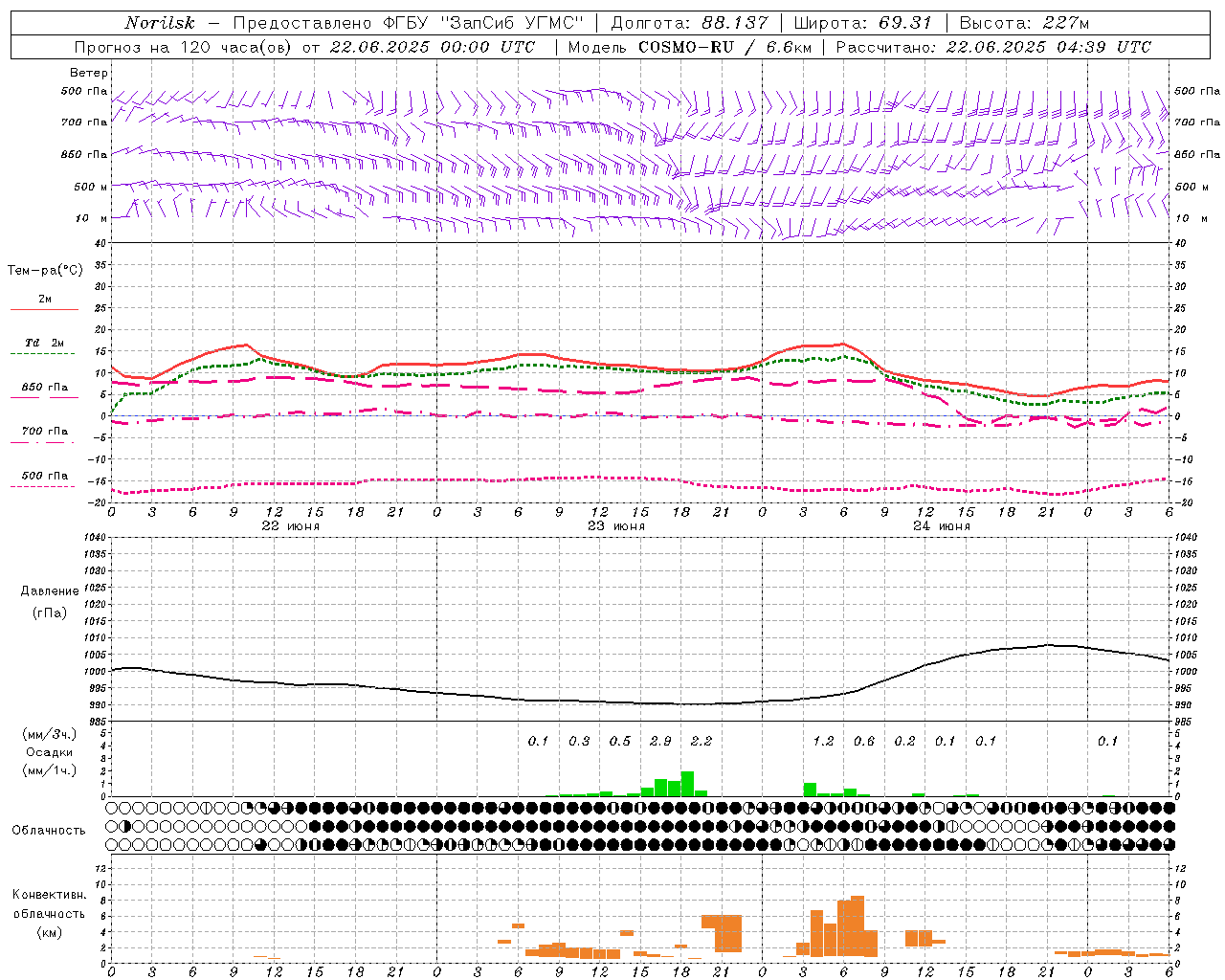Image resolution: width=1225 pixels, height=980 pixels.
Task: Click the '23 июня' date label
Action: (616, 526)
